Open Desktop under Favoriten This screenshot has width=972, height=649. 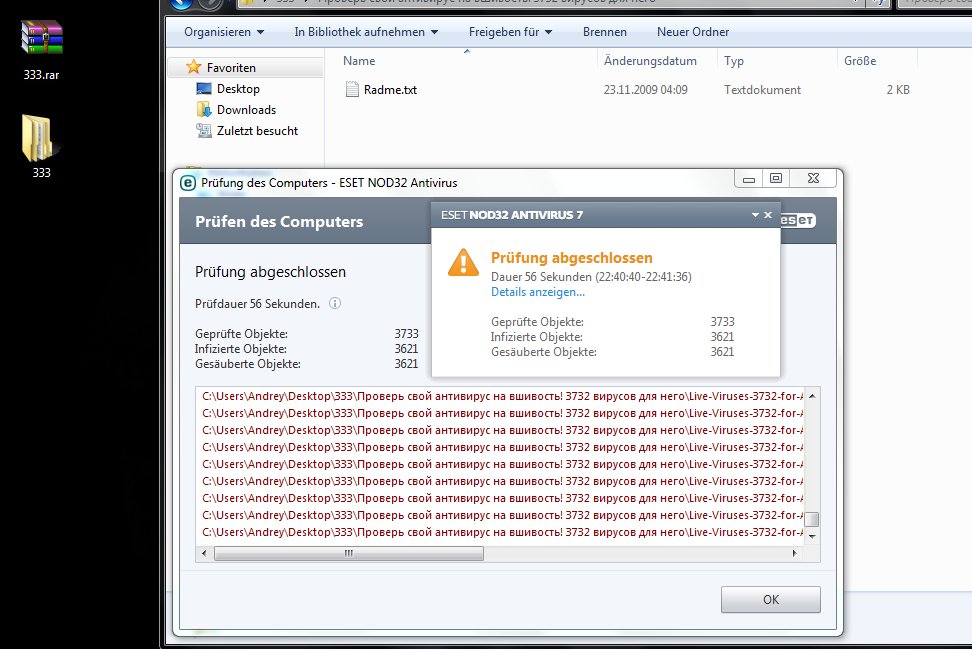[238, 89]
